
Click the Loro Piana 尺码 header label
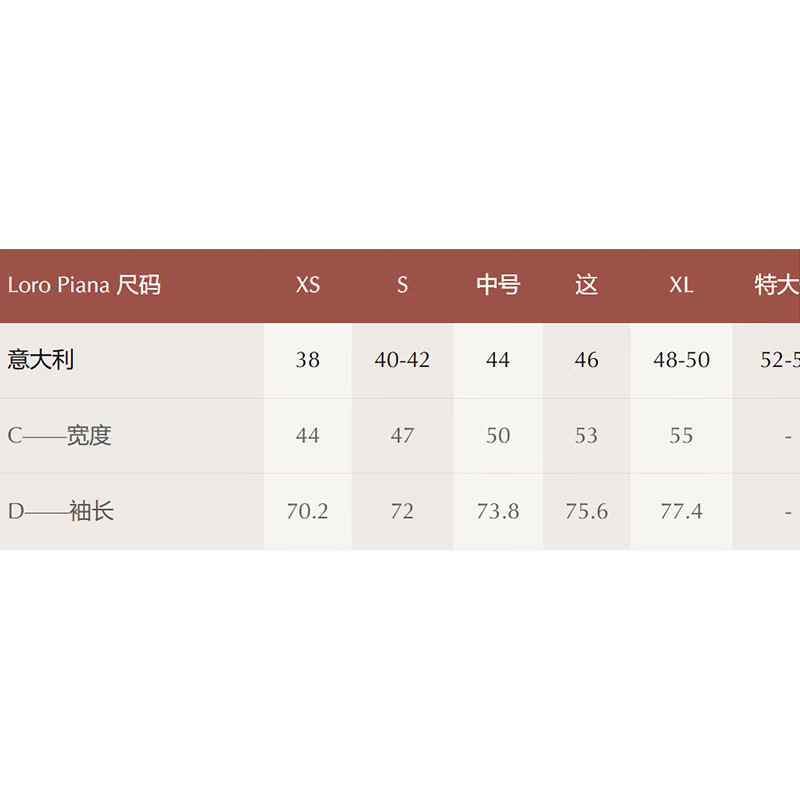84,284
